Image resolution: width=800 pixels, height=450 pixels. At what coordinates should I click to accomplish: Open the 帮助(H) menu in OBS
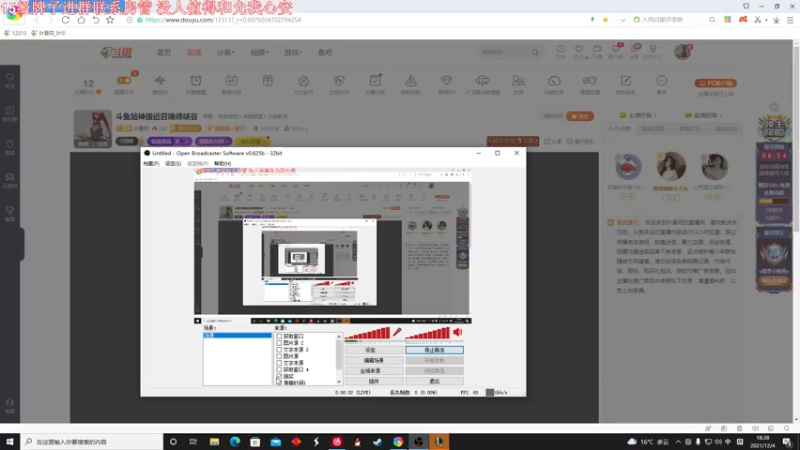(222, 164)
